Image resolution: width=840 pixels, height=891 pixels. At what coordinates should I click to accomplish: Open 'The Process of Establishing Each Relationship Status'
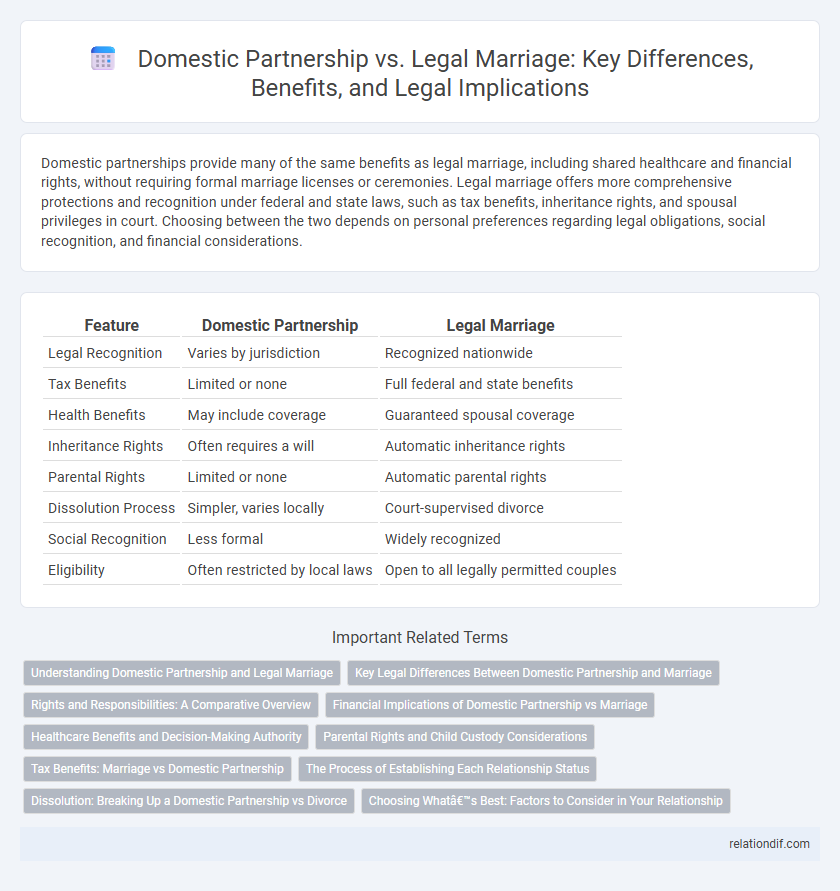click(447, 768)
